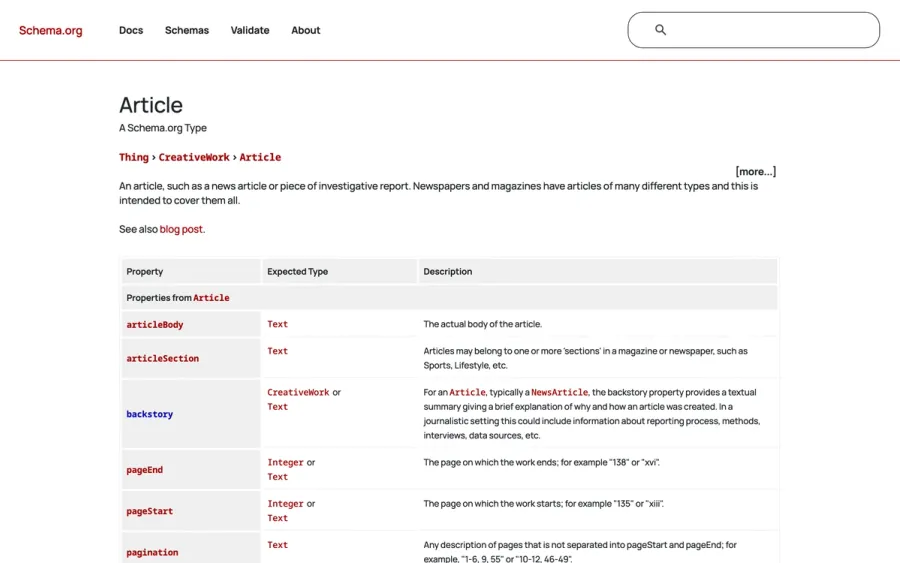Click Integer type in pageStart row

pyautogui.click(x=285, y=504)
